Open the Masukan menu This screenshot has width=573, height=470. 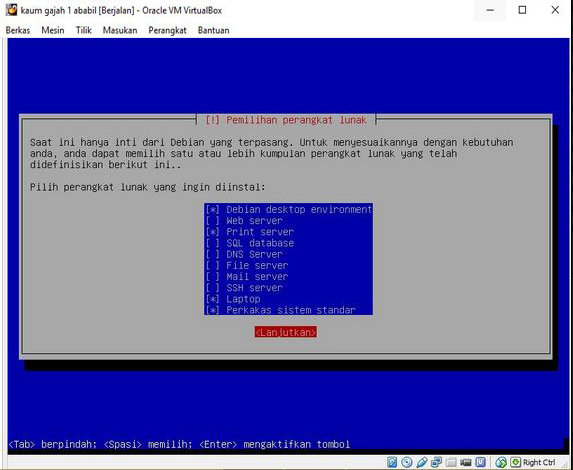point(120,30)
